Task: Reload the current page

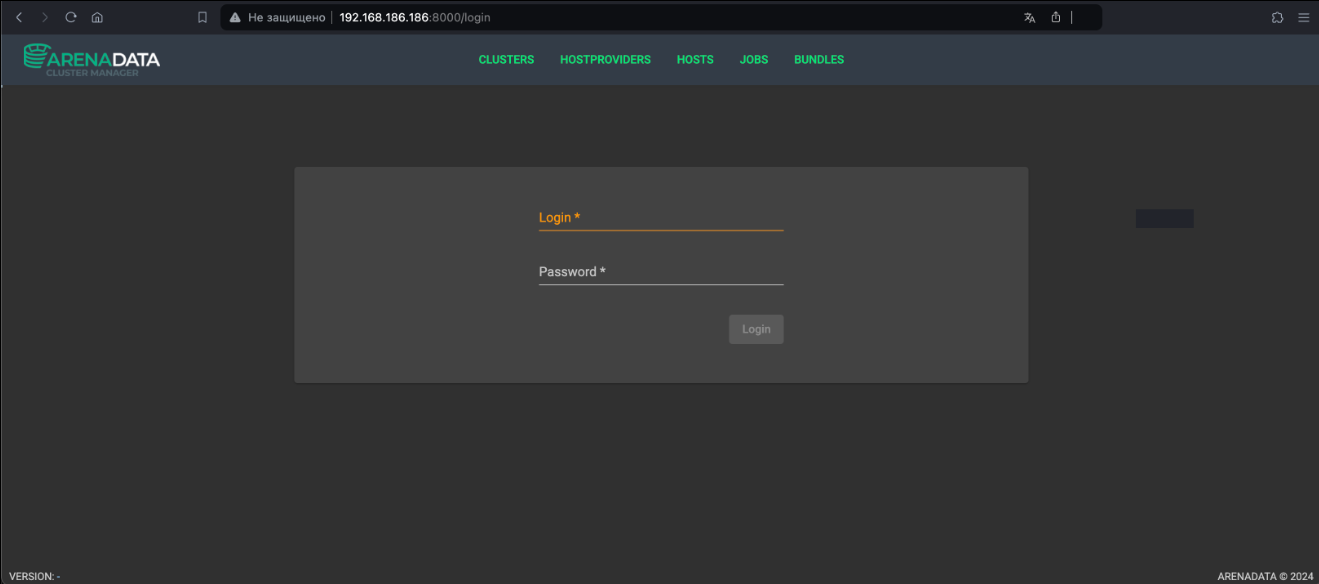Action: point(71,17)
